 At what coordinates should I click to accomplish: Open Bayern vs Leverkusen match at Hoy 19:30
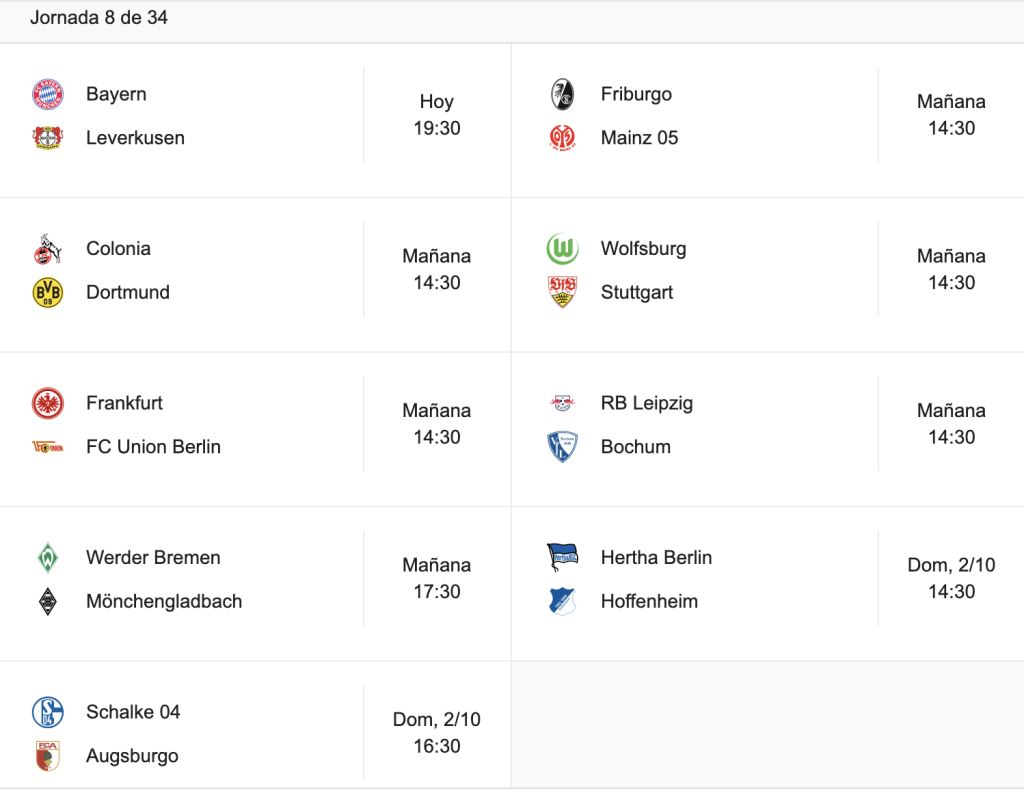[436, 115]
